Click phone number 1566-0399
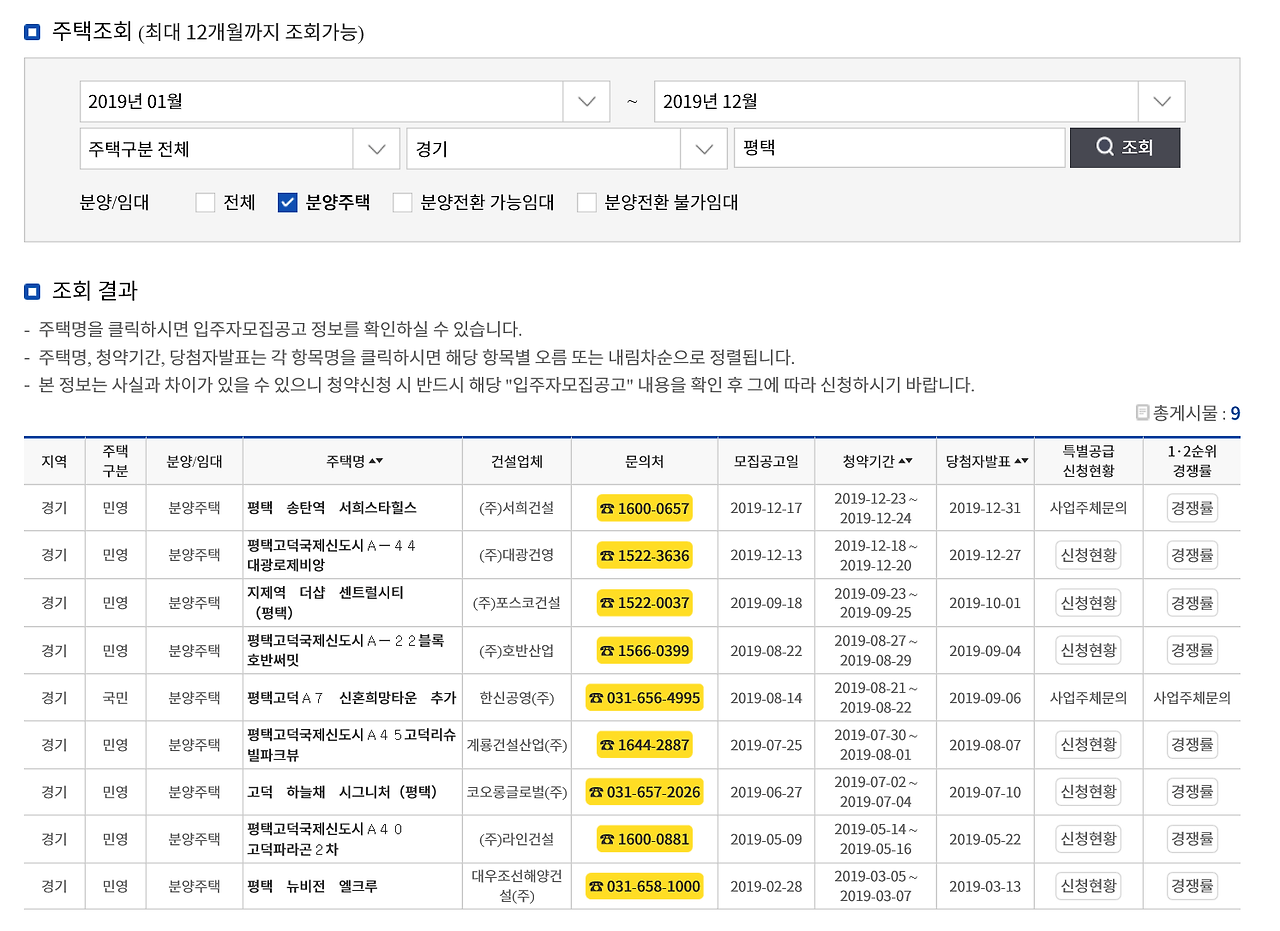This screenshot has height=931, width=1280. pos(644,651)
